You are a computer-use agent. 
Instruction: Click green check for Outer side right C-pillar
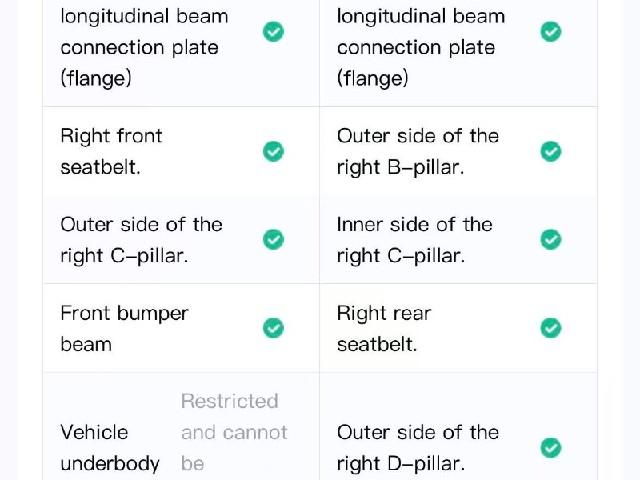pyautogui.click(x=273, y=240)
